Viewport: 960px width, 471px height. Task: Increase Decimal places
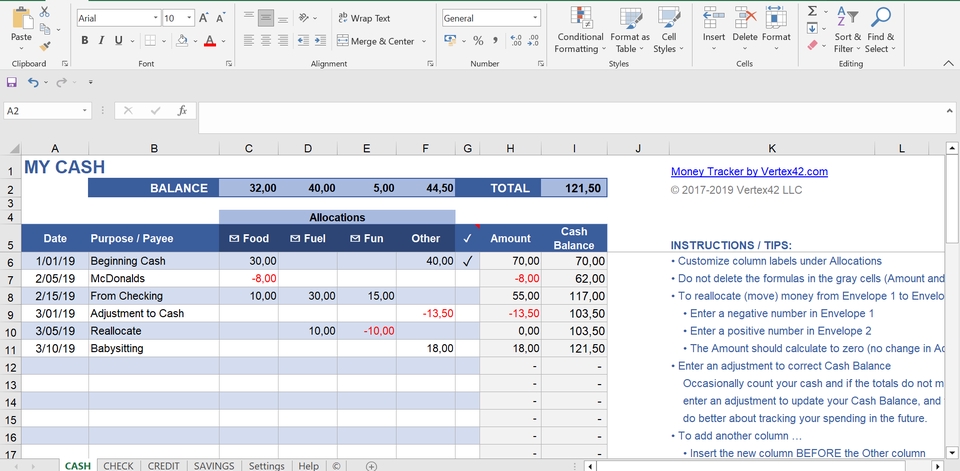pos(516,41)
